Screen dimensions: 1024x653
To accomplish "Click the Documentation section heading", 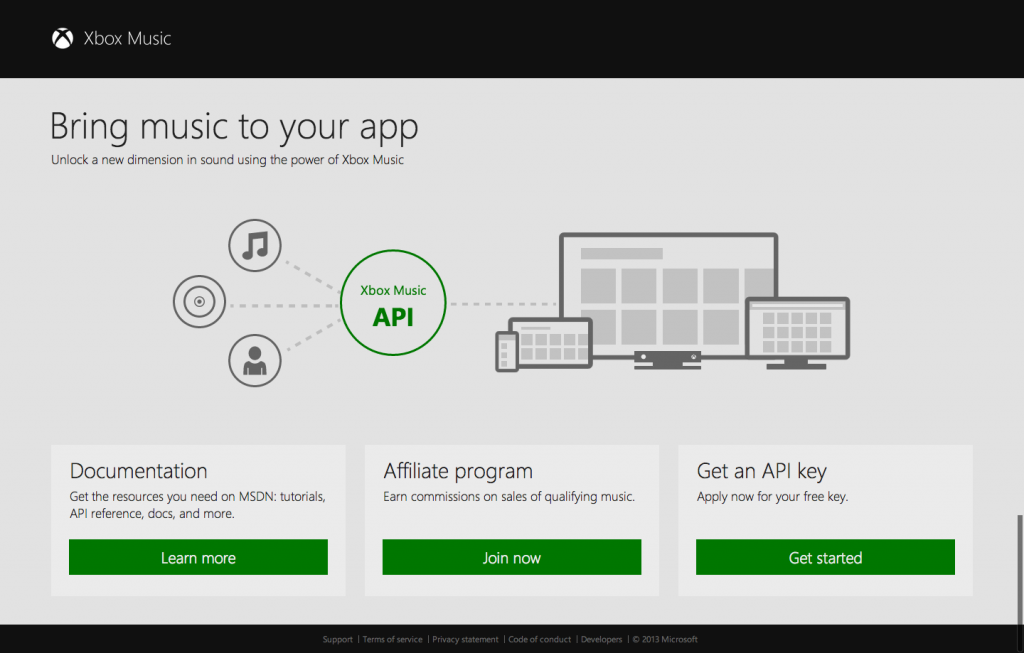I will point(137,471).
